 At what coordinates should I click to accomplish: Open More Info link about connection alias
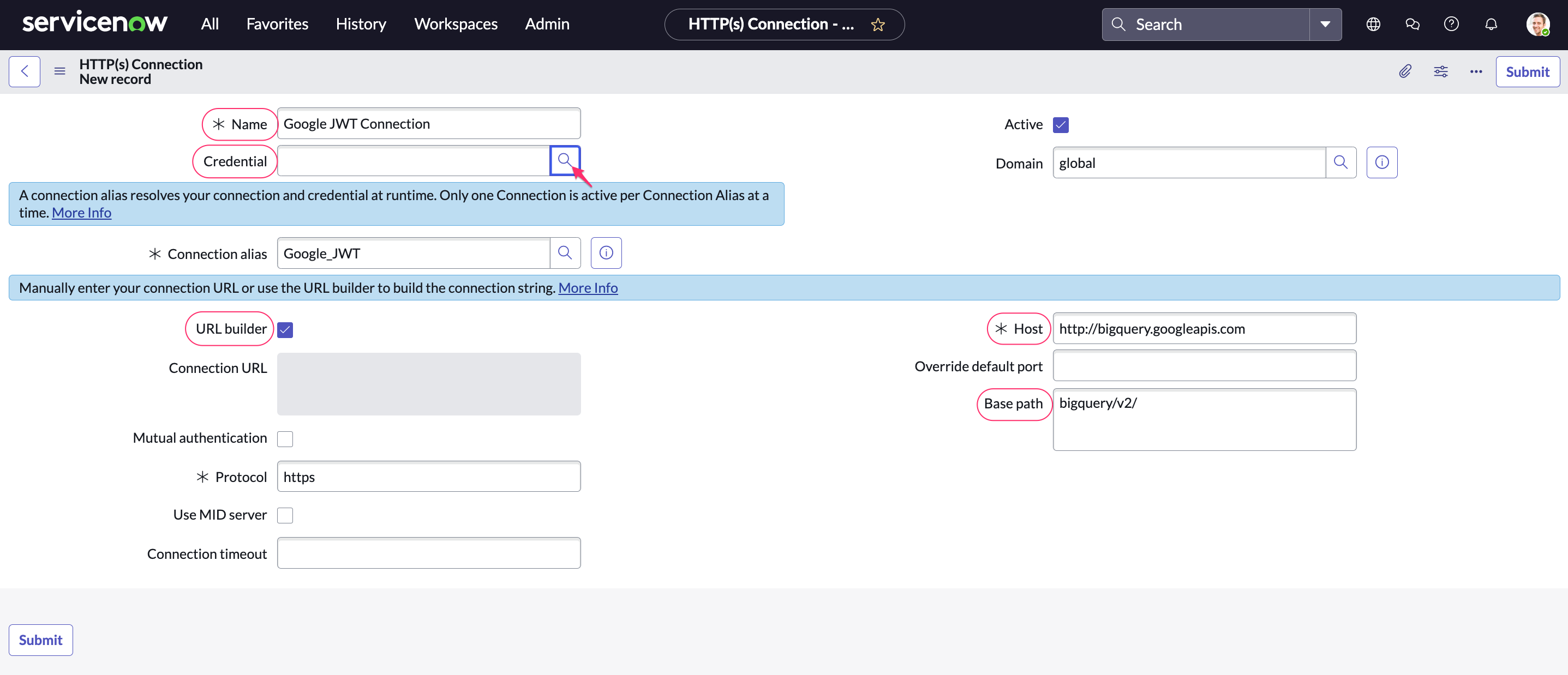click(82, 212)
